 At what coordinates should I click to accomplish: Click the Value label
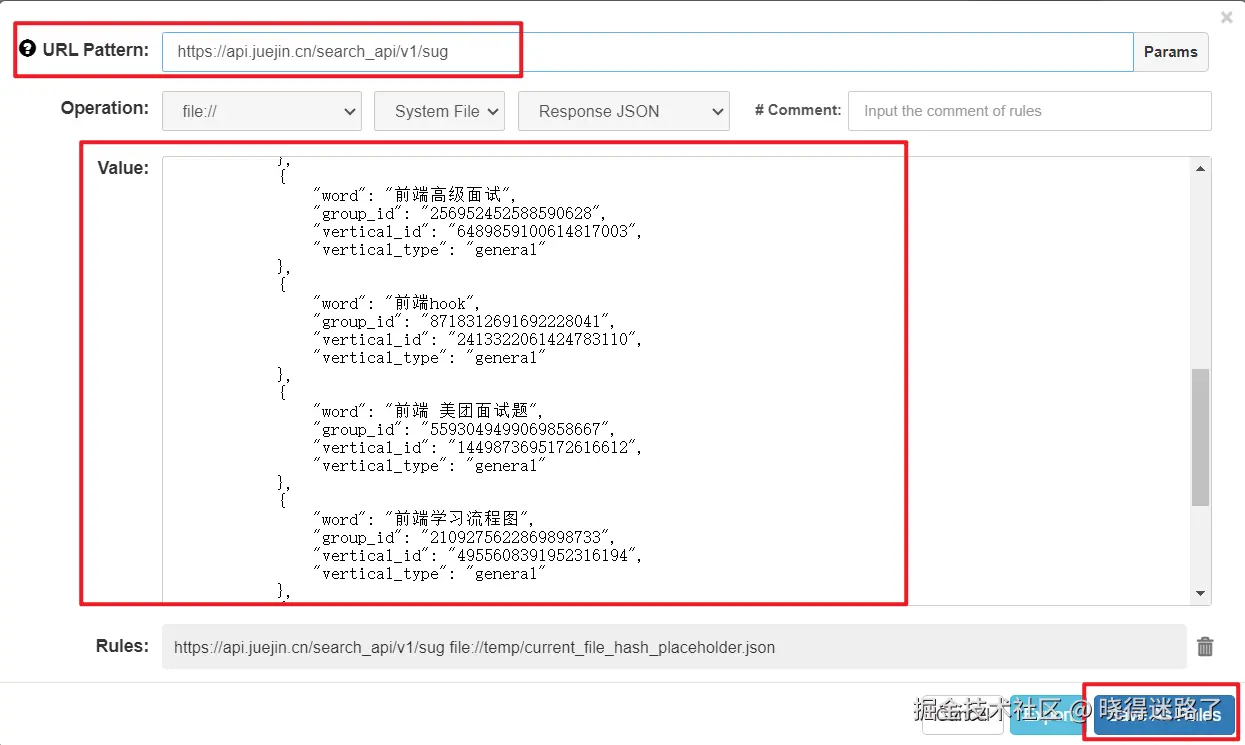coord(123,168)
